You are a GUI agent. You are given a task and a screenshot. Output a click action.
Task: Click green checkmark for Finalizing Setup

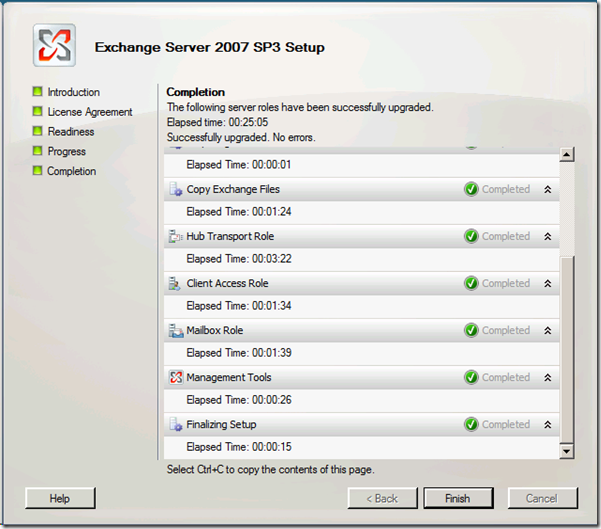pyautogui.click(x=471, y=425)
